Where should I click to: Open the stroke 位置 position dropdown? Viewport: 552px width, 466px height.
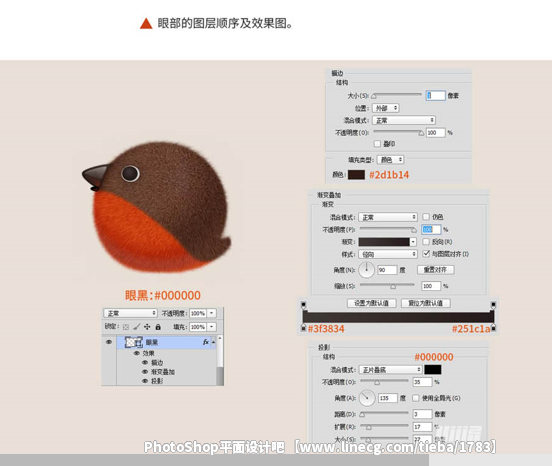(386, 108)
